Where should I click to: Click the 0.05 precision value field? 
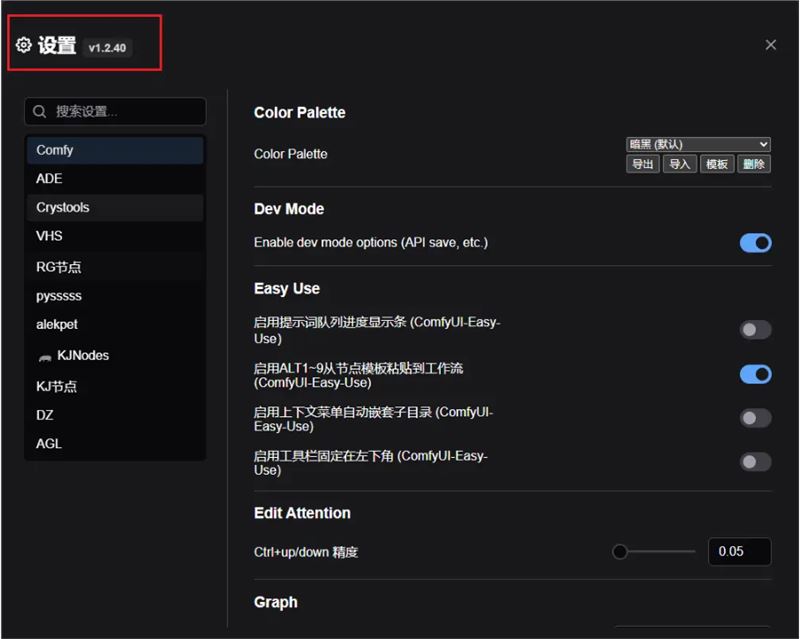click(740, 552)
